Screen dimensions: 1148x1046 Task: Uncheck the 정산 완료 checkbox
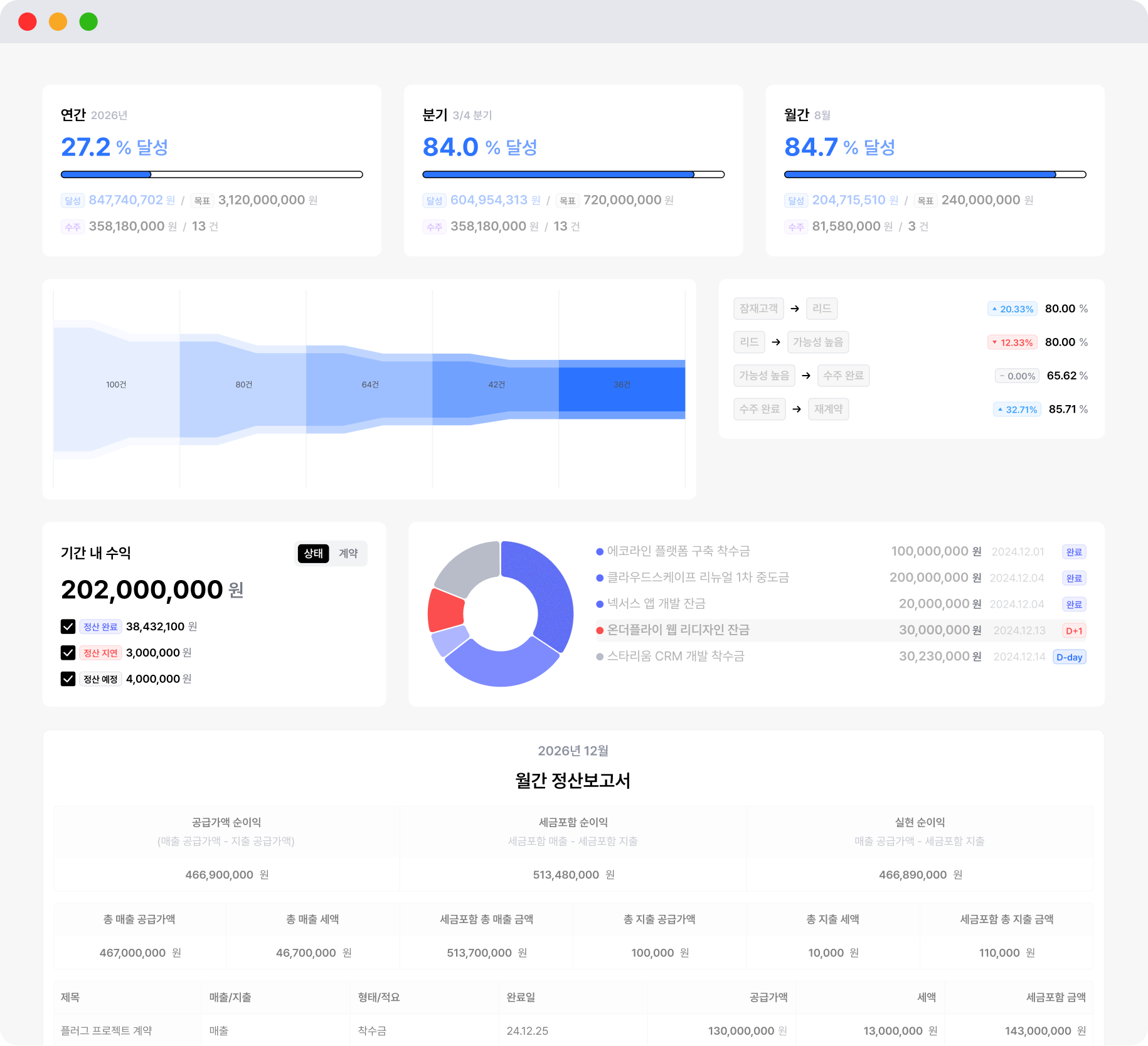[x=68, y=626]
